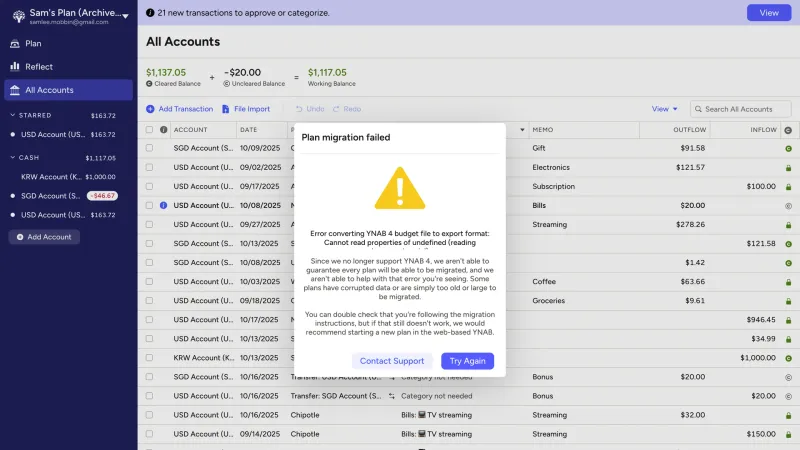
Task: Check the box for the 09/14/2025 Chipotle row
Action: pyautogui.click(x=149, y=434)
